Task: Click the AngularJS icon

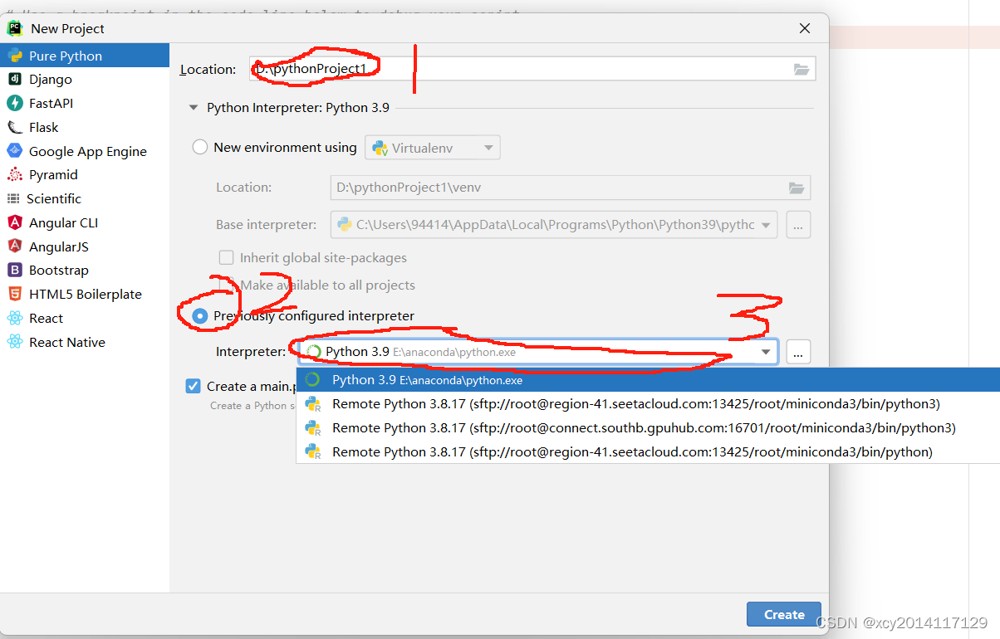Action: click(15, 246)
